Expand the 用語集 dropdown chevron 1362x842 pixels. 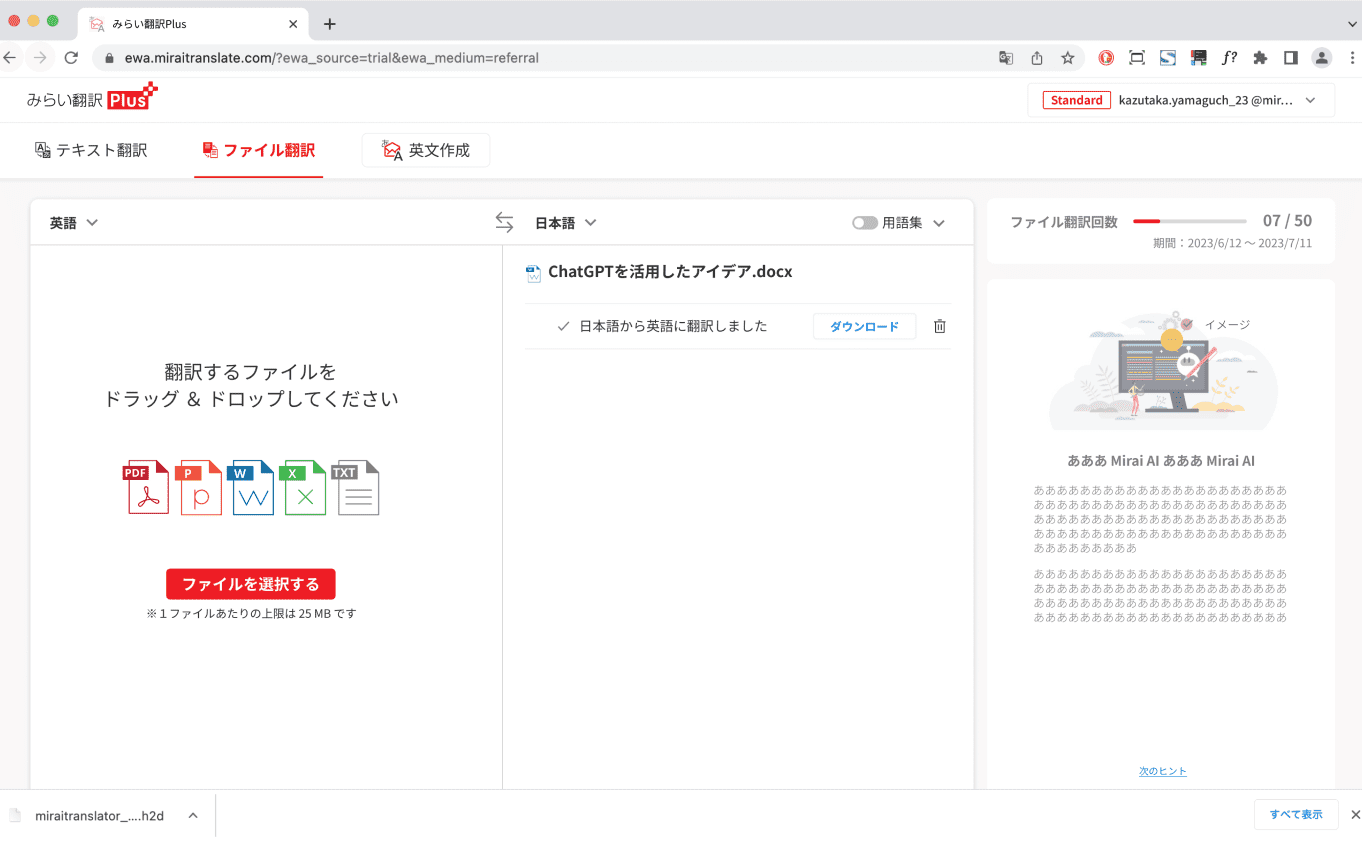click(x=938, y=222)
